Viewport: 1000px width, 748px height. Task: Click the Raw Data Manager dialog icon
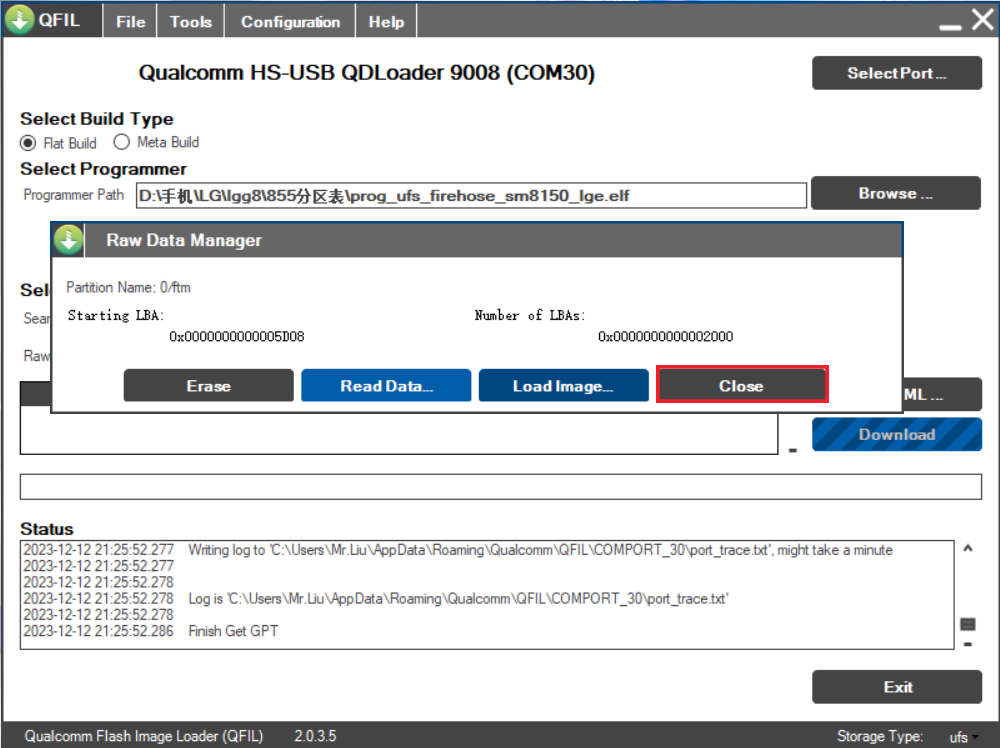pyautogui.click(x=68, y=240)
